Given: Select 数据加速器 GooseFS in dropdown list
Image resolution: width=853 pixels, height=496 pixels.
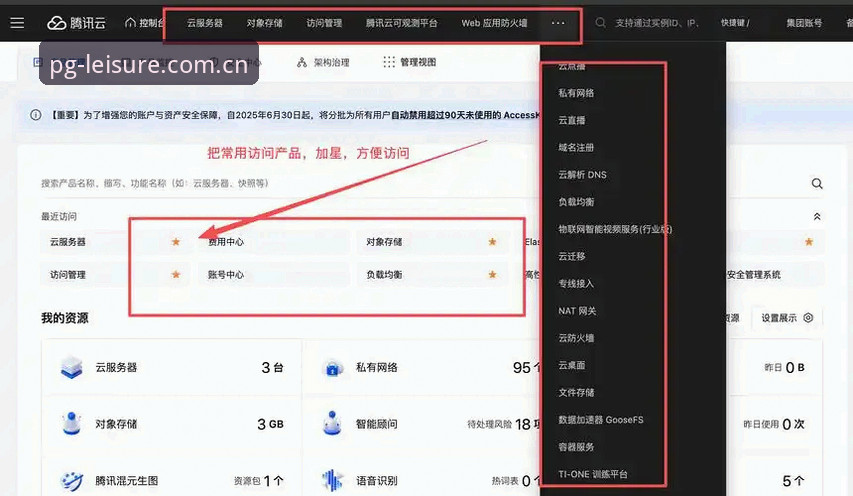Looking at the screenshot, I should (x=601, y=419).
